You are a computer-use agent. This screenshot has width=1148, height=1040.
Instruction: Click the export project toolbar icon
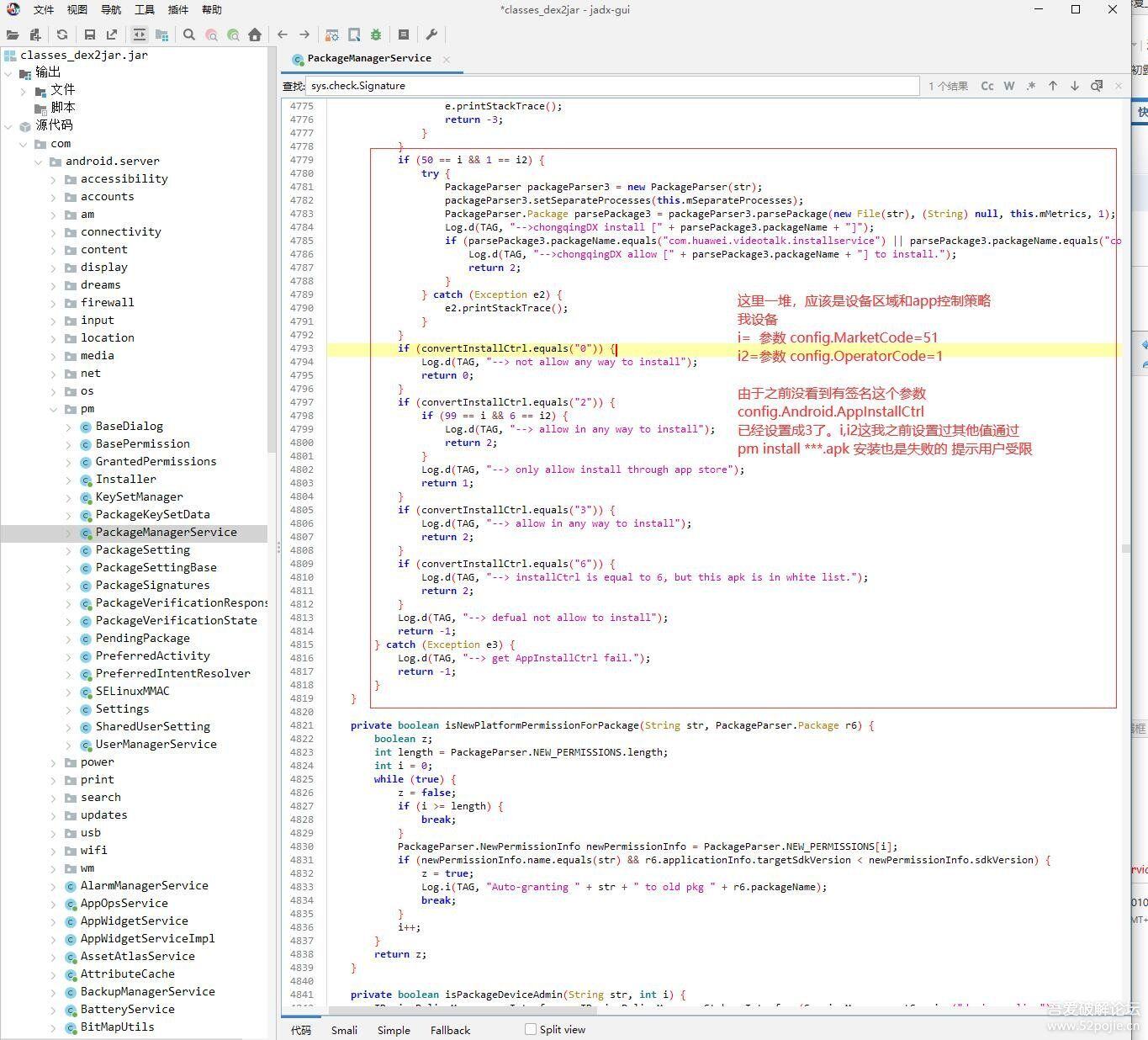click(112, 34)
